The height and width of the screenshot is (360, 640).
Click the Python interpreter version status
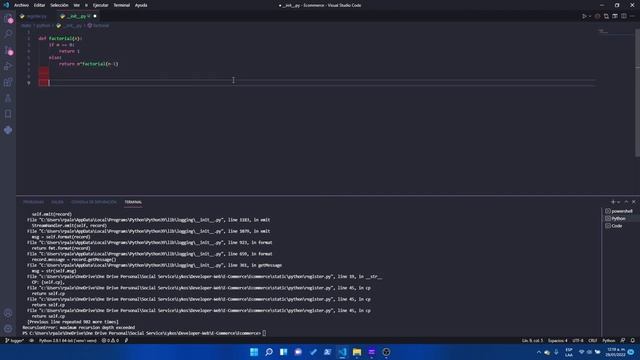point(68,340)
